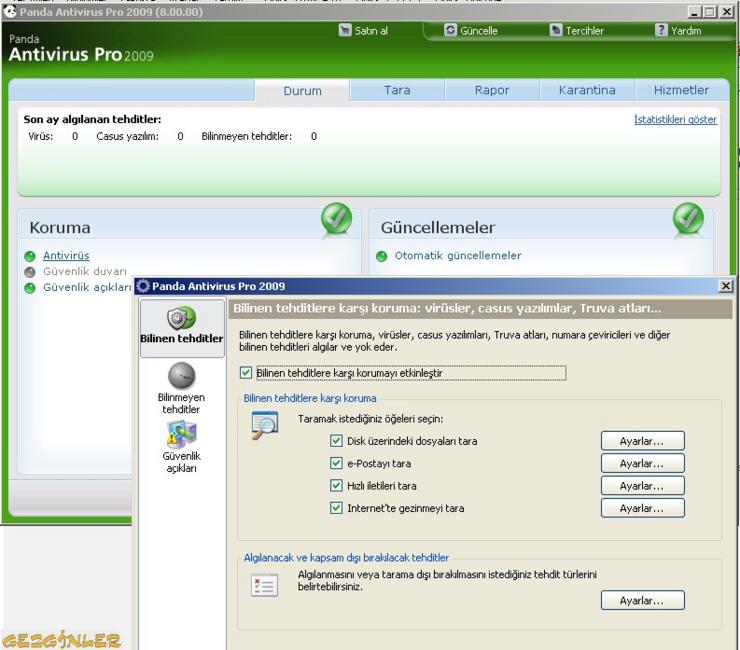740x650 pixels.
Task: Open the Antivirüs link under Koruma
Action: [66, 255]
